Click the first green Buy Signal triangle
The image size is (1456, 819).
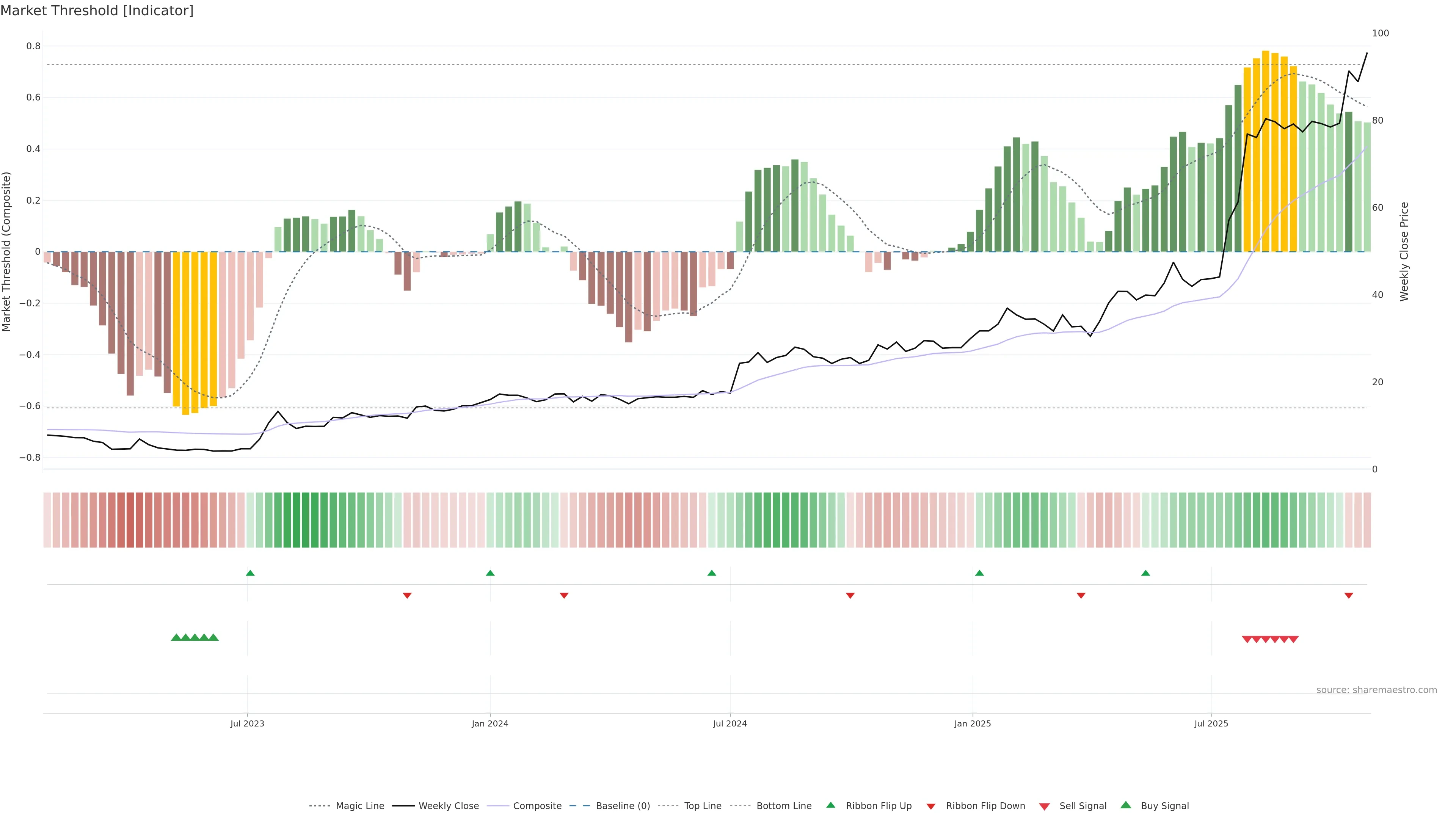(x=176, y=637)
